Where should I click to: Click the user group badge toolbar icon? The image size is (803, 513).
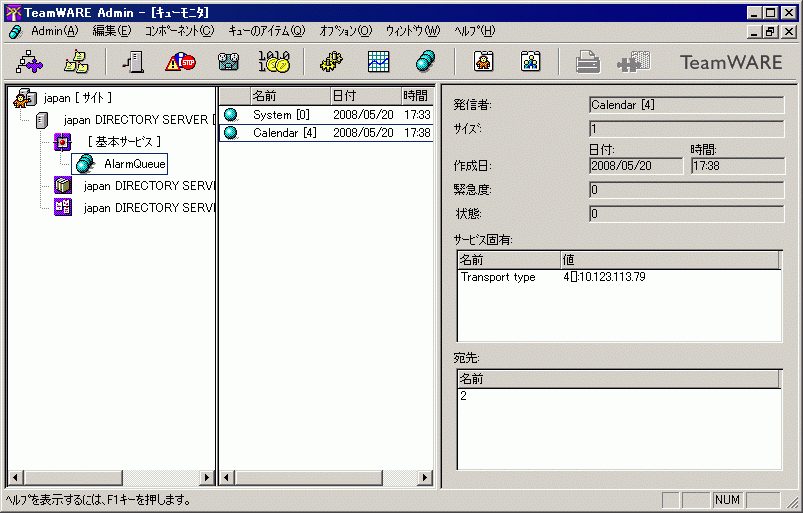coord(531,62)
